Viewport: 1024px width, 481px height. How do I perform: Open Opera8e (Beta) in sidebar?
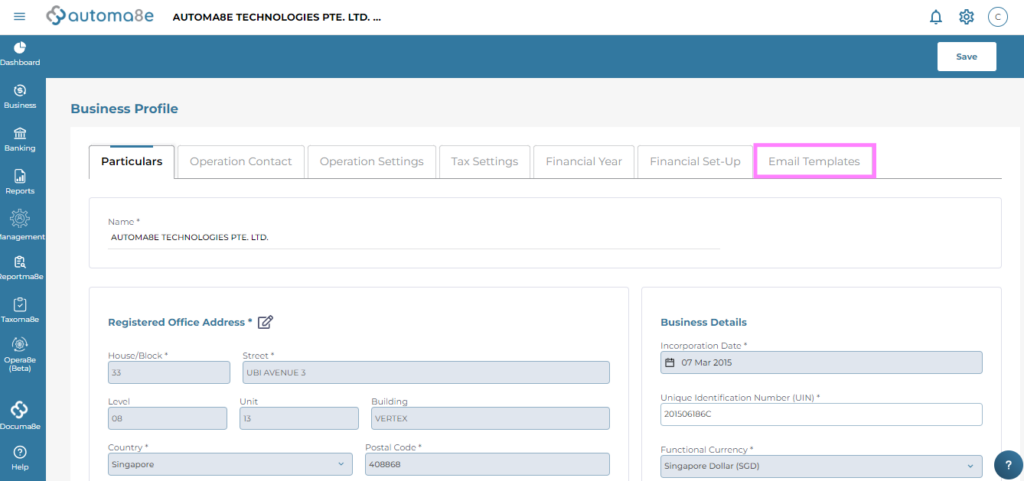pos(20,354)
